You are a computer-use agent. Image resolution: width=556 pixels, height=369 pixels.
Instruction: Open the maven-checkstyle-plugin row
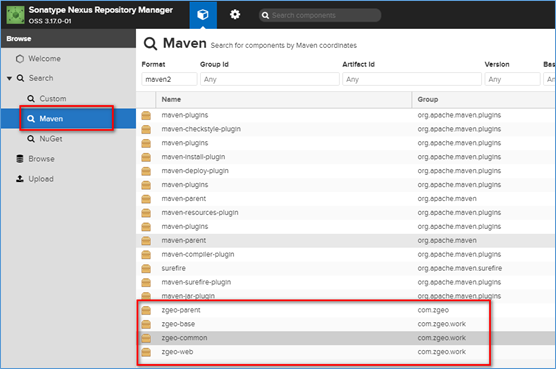coord(346,129)
